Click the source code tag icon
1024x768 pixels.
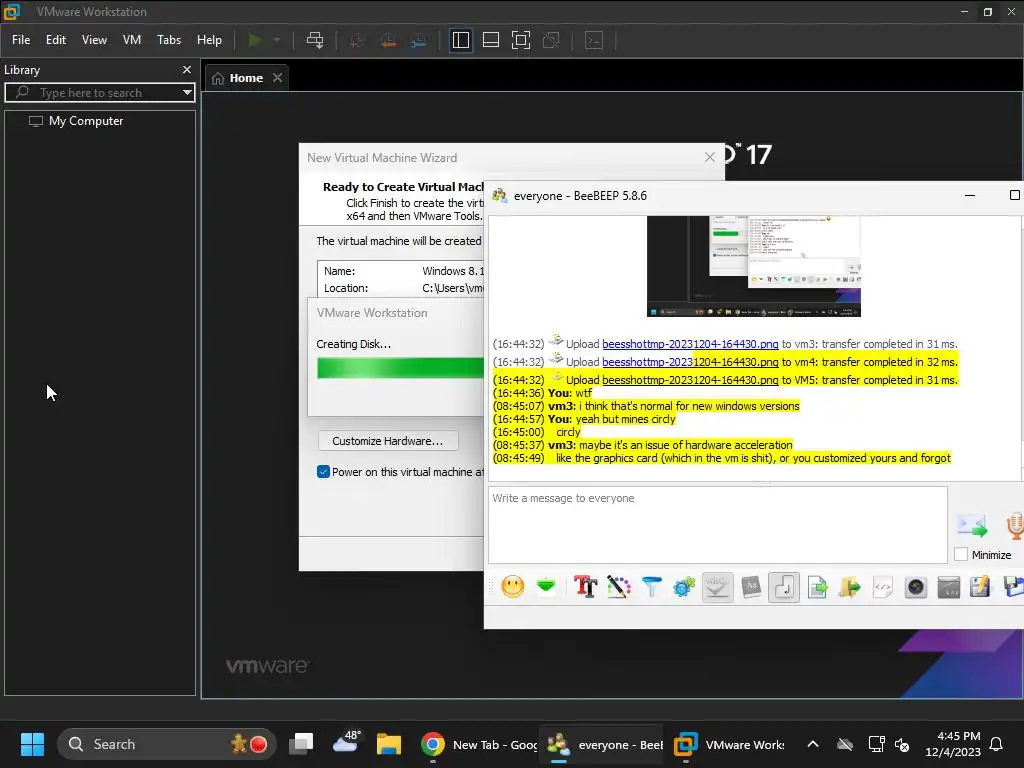point(882,586)
